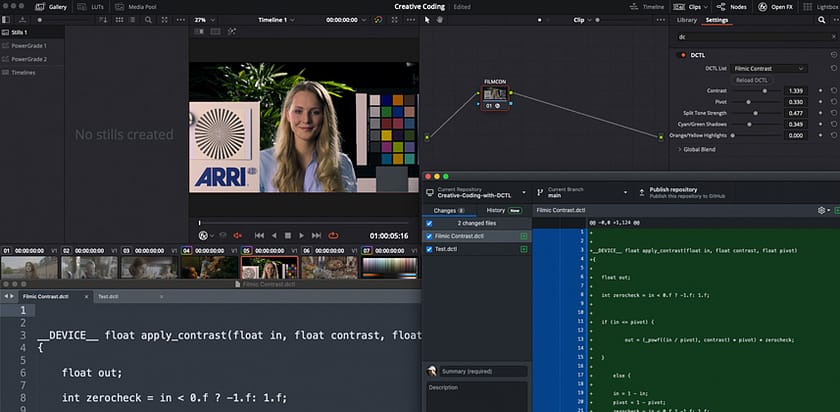This screenshot has width=840, height=412.
Task: Open the Open FX panel
Action: (775, 7)
